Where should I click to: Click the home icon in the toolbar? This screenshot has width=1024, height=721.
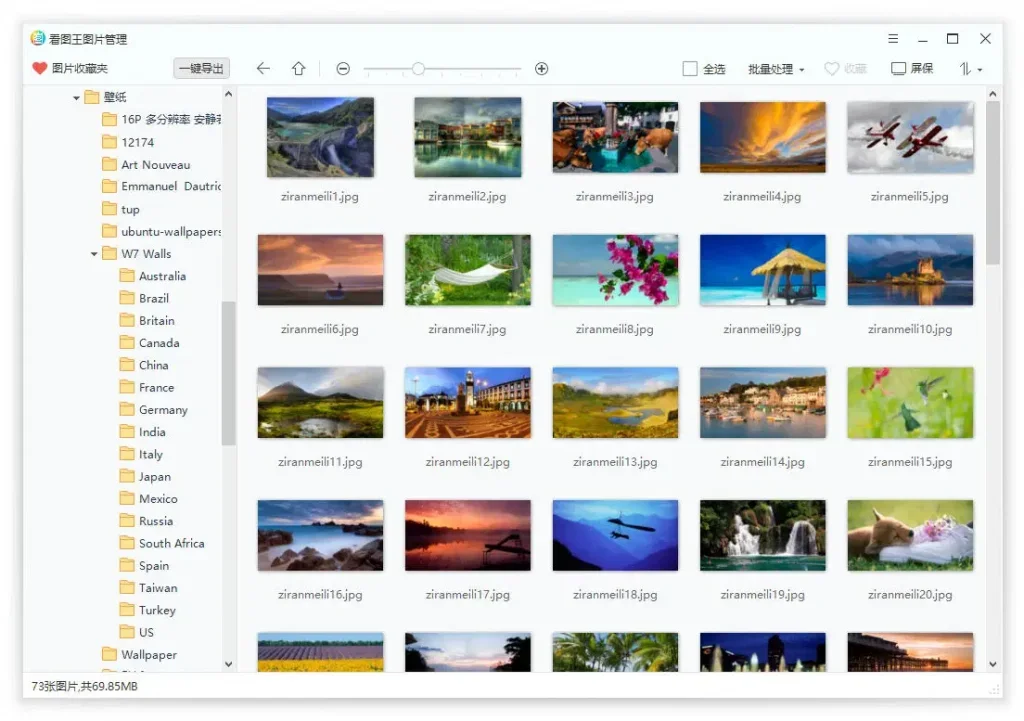click(293, 68)
